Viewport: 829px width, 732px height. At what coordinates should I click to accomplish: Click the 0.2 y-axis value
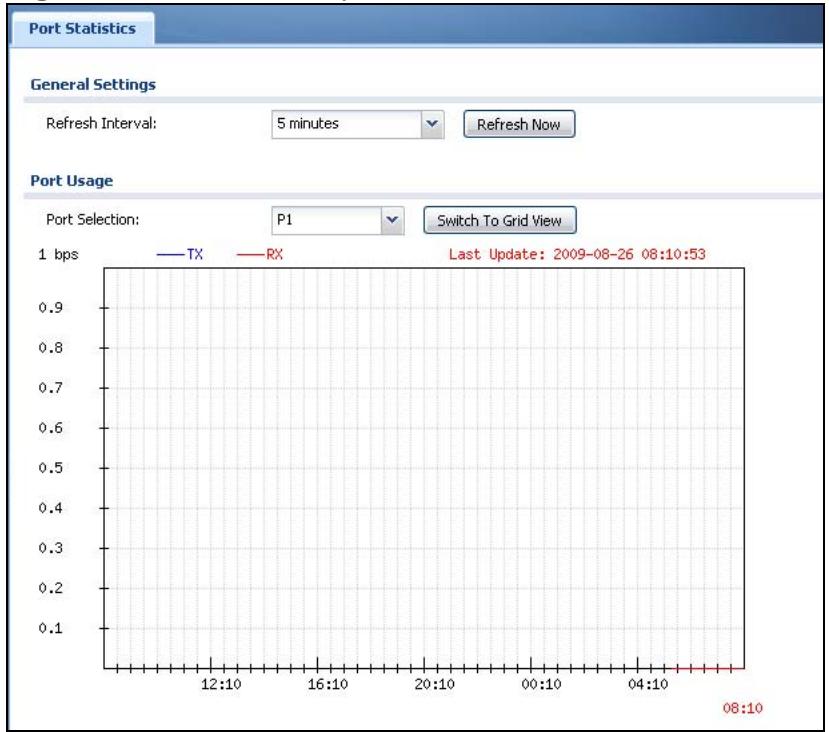pos(51,588)
